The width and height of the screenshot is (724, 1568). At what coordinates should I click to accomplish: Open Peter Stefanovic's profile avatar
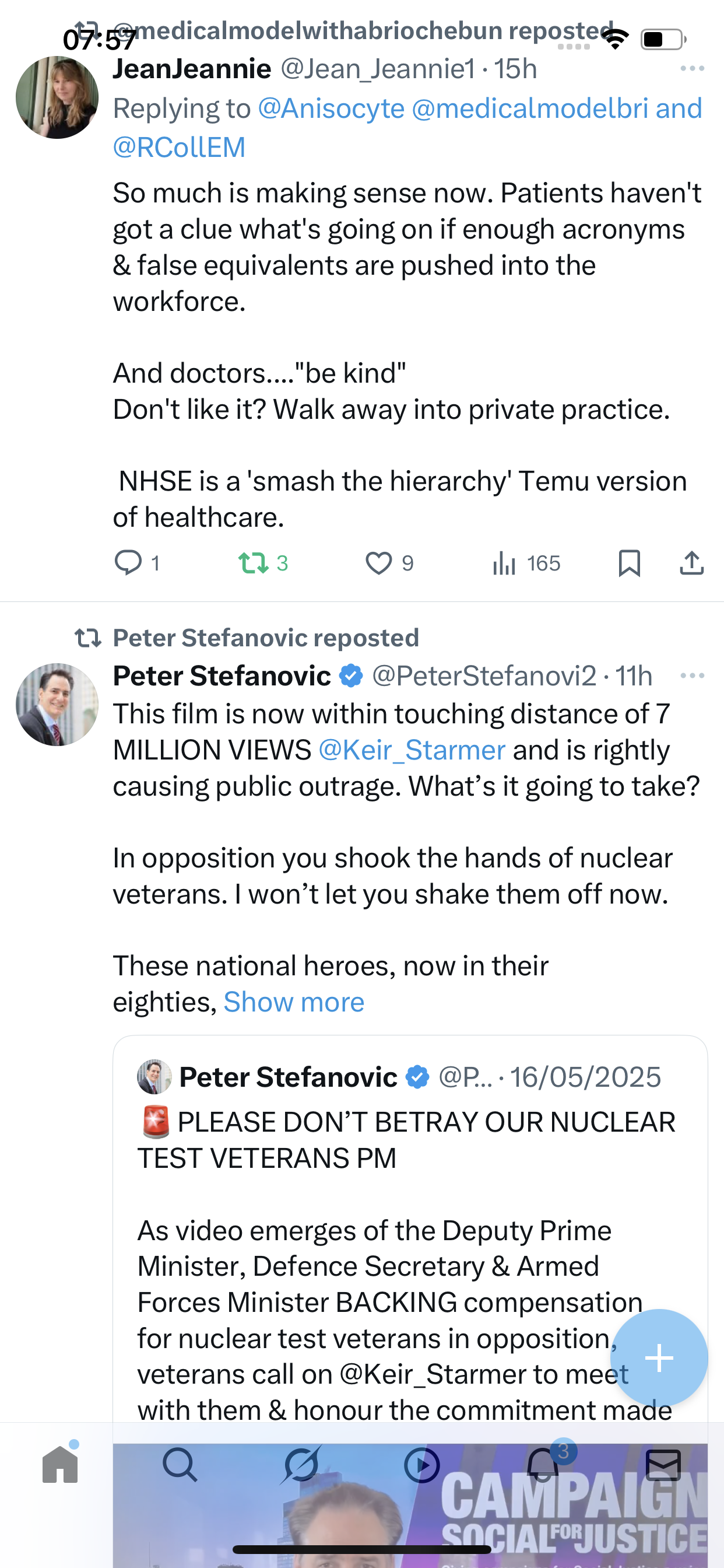(x=57, y=704)
